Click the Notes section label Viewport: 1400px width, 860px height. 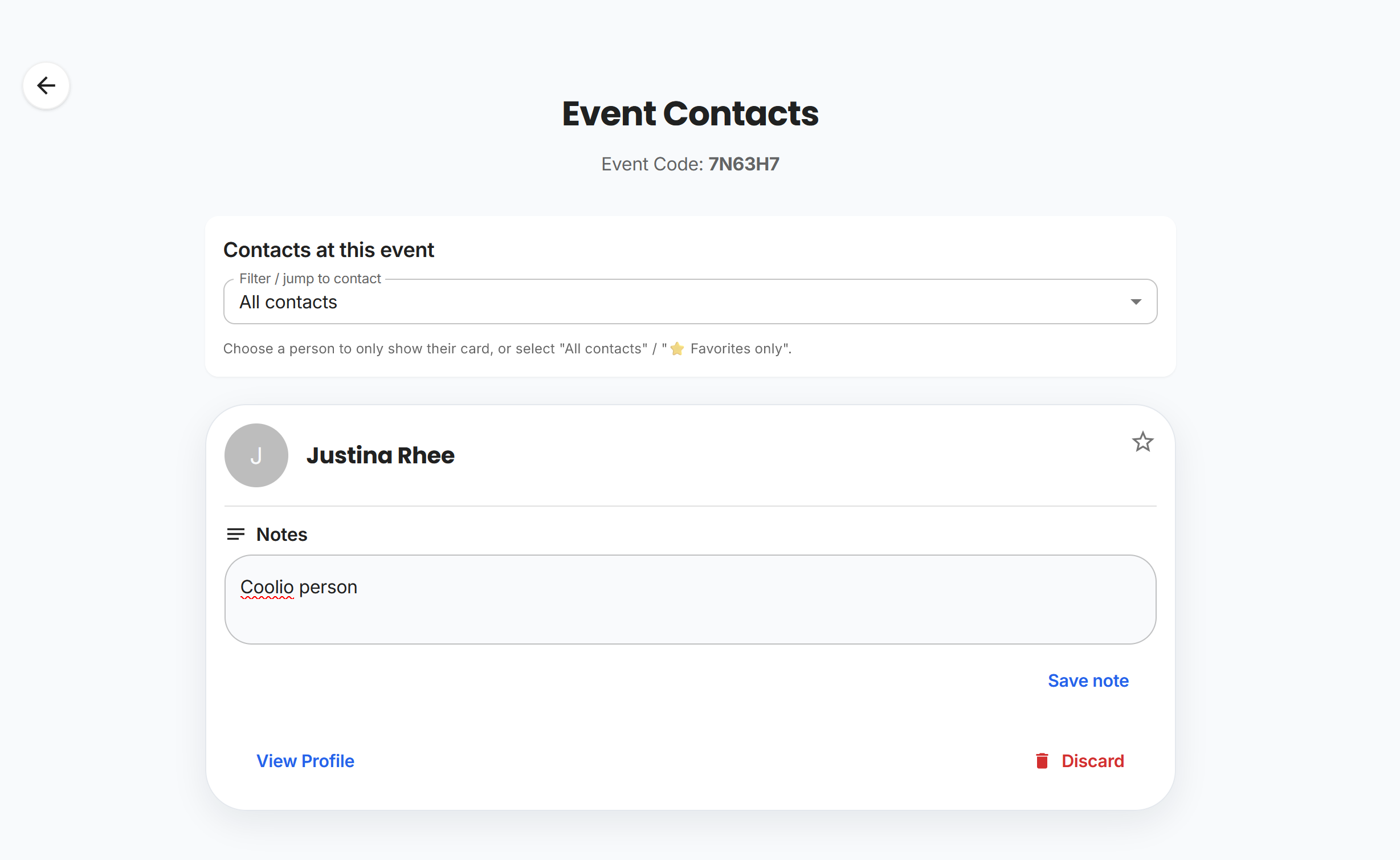click(281, 535)
